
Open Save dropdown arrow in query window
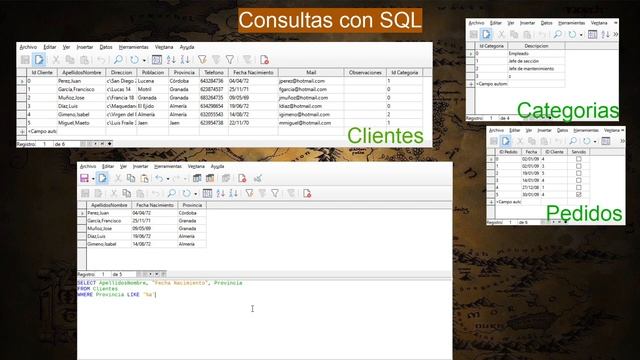93,179
